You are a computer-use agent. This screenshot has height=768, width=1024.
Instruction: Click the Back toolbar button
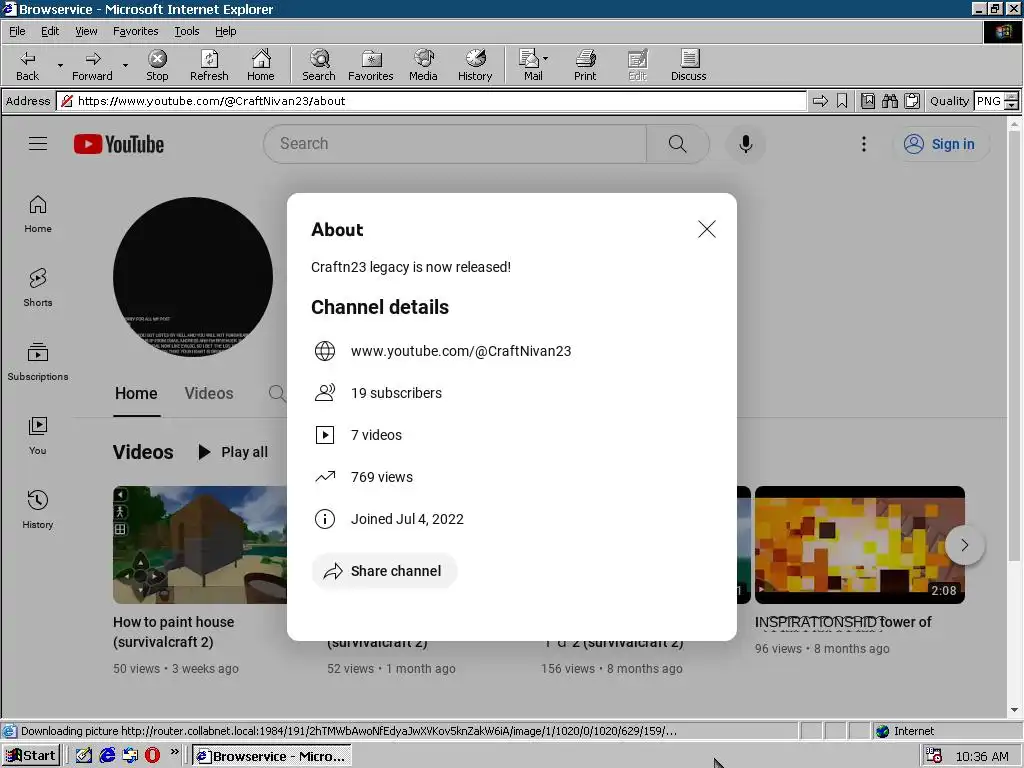pyautogui.click(x=27, y=65)
